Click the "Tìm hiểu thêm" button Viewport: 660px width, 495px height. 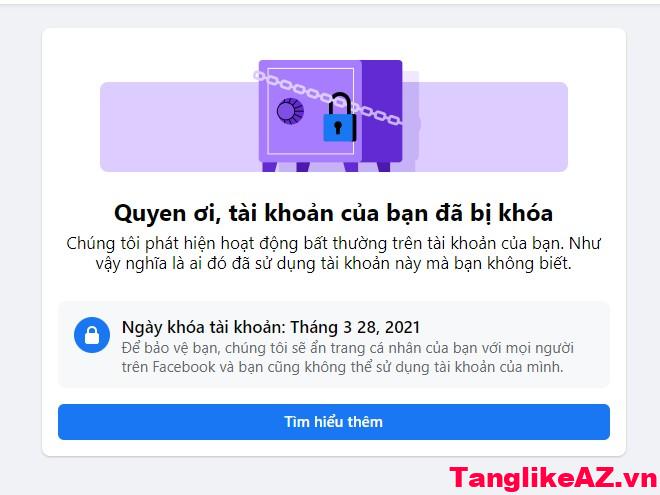tap(334, 422)
